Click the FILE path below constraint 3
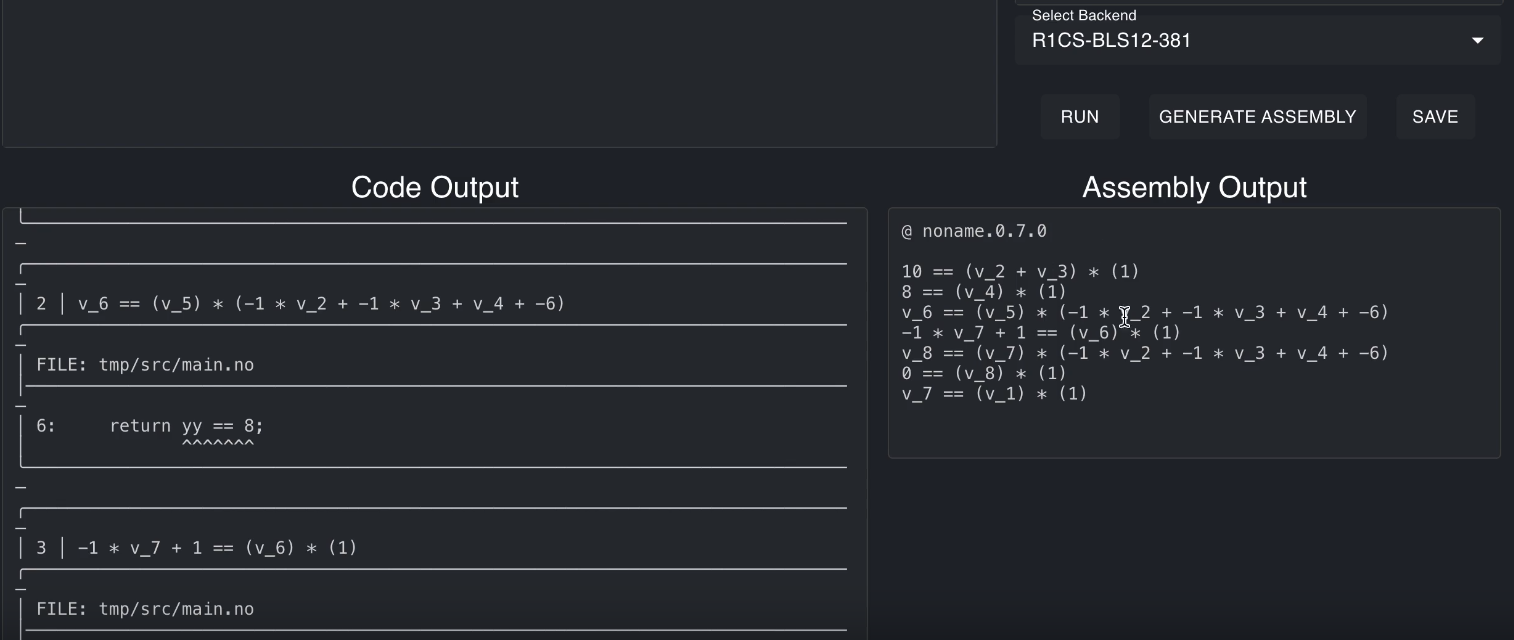Image resolution: width=1514 pixels, height=640 pixels. point(145,609)
